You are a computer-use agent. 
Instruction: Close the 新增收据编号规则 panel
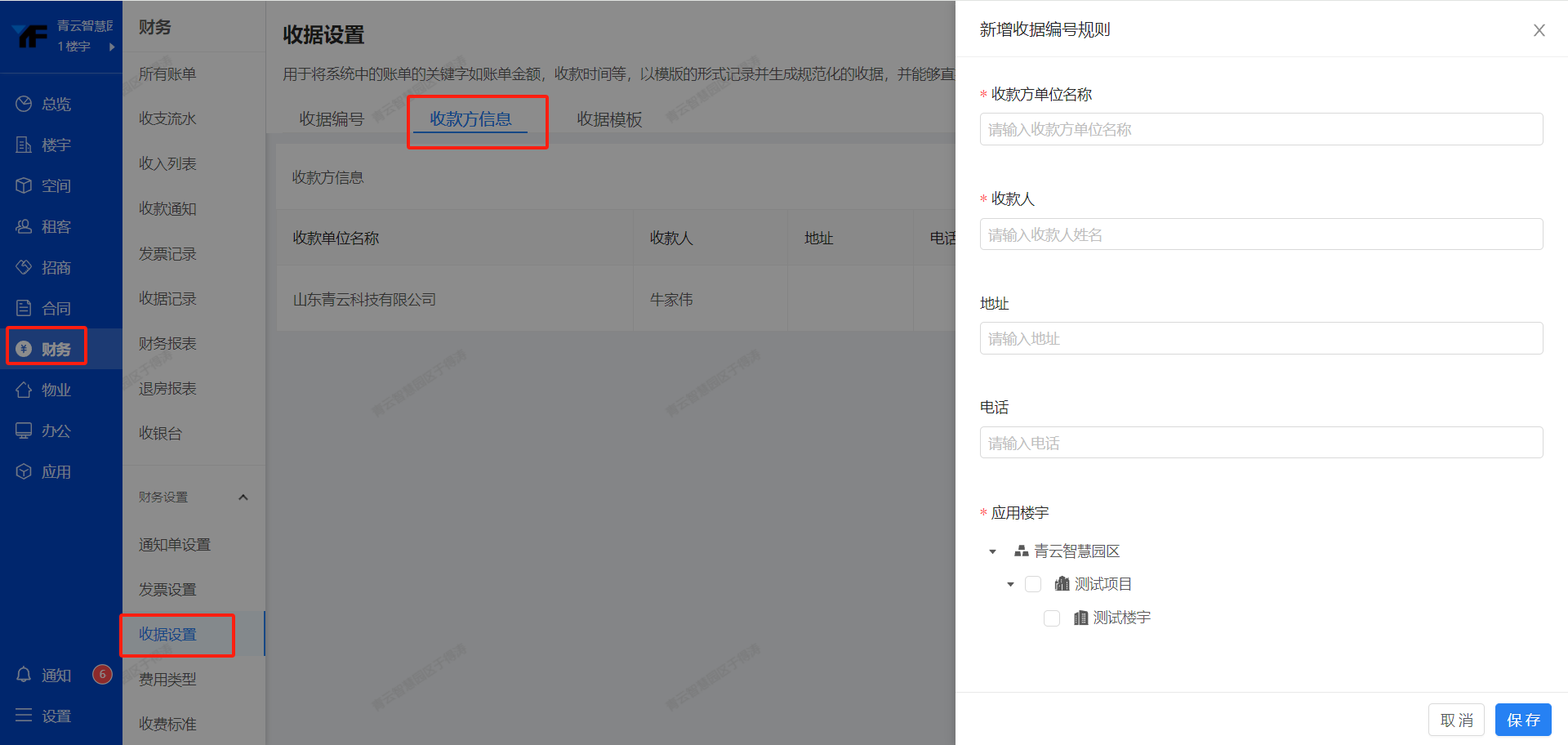(x=1539, y=30)
